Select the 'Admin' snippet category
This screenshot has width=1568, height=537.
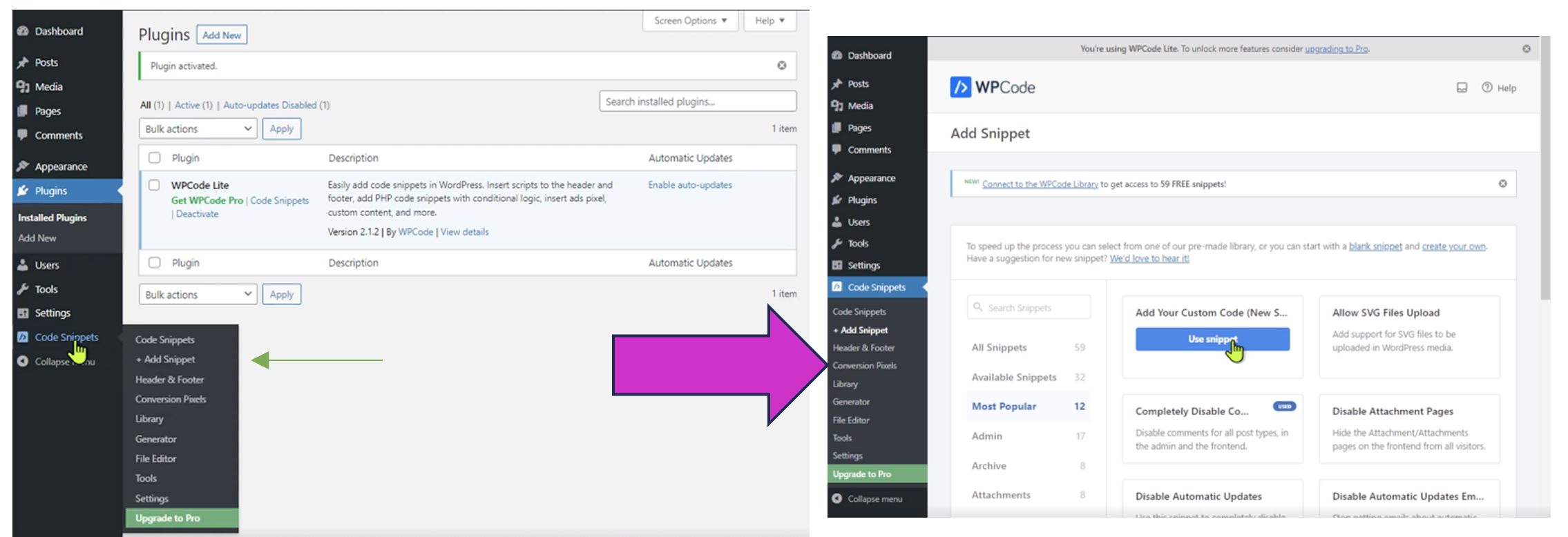tap(1029, 436)
